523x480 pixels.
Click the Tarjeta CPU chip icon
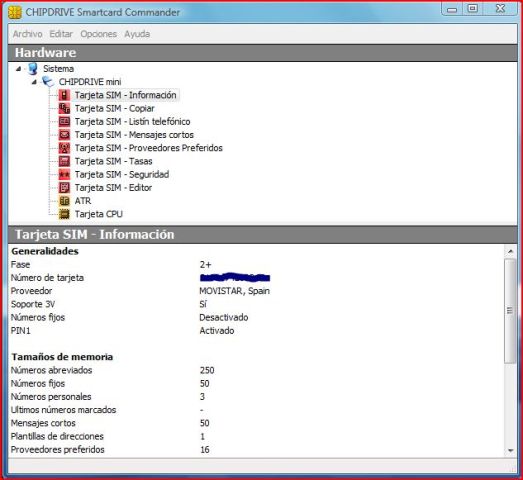click(64, 214)
